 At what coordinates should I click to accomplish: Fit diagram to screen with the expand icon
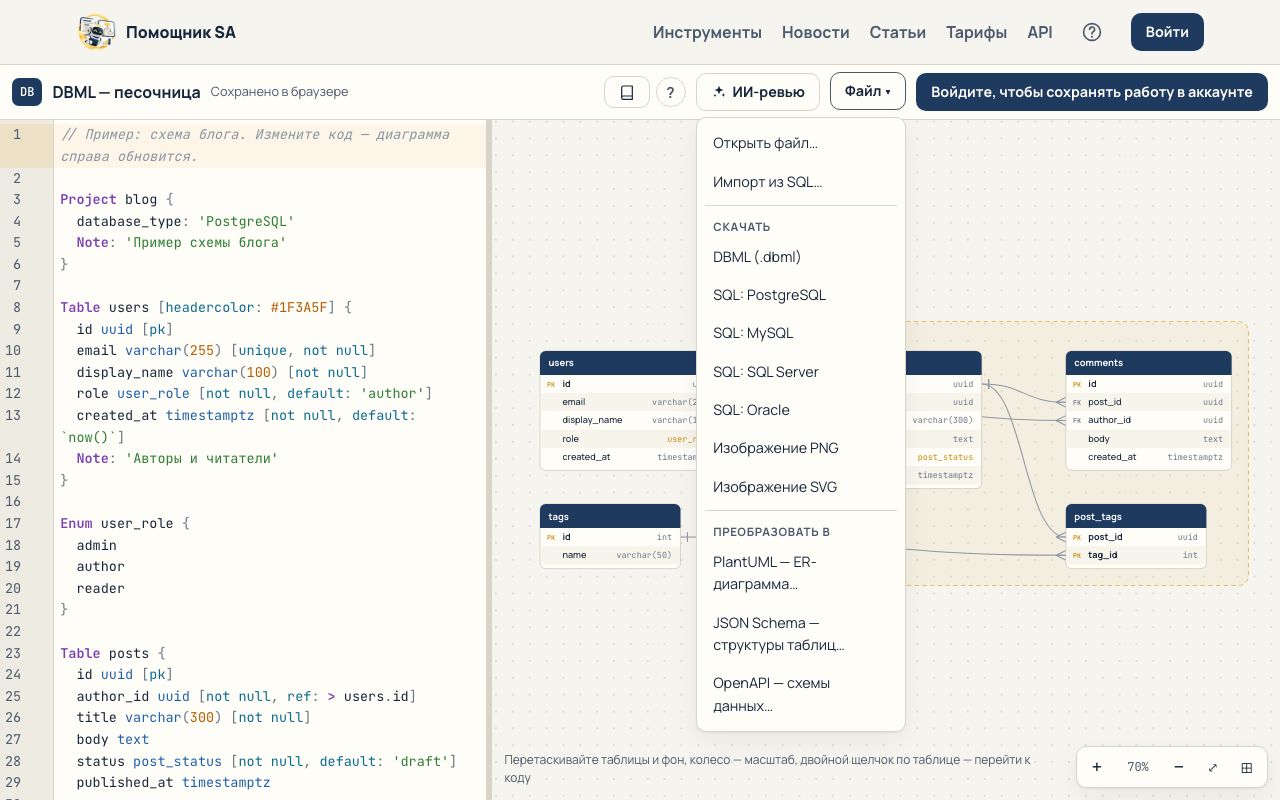(x=1213, y=767)
